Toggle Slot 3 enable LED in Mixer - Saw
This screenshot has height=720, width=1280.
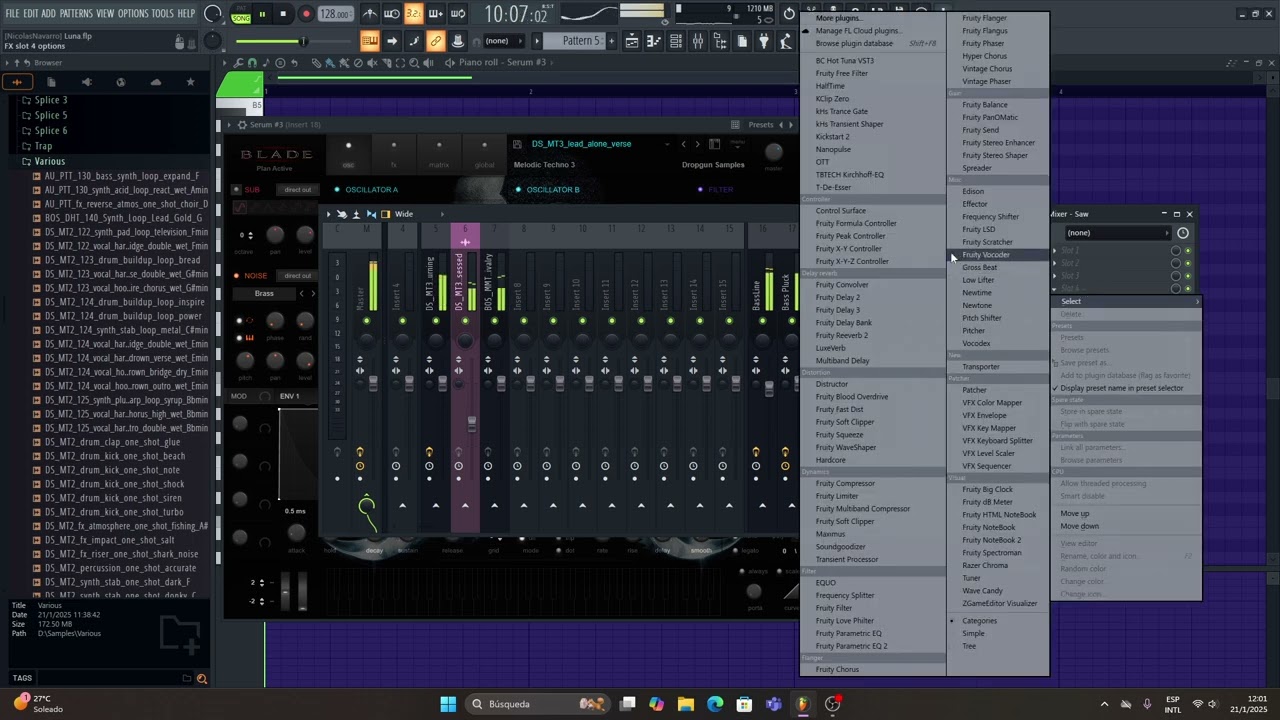click(x=1188, y=276)
